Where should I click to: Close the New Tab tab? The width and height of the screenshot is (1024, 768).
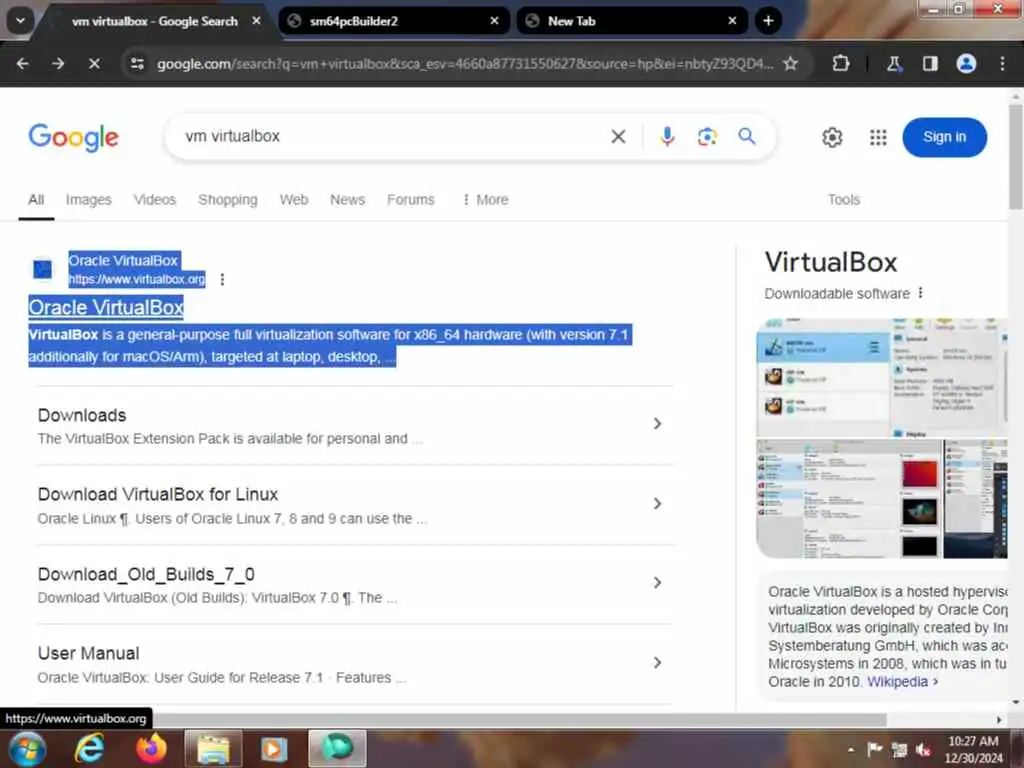(x=732, y=21)
